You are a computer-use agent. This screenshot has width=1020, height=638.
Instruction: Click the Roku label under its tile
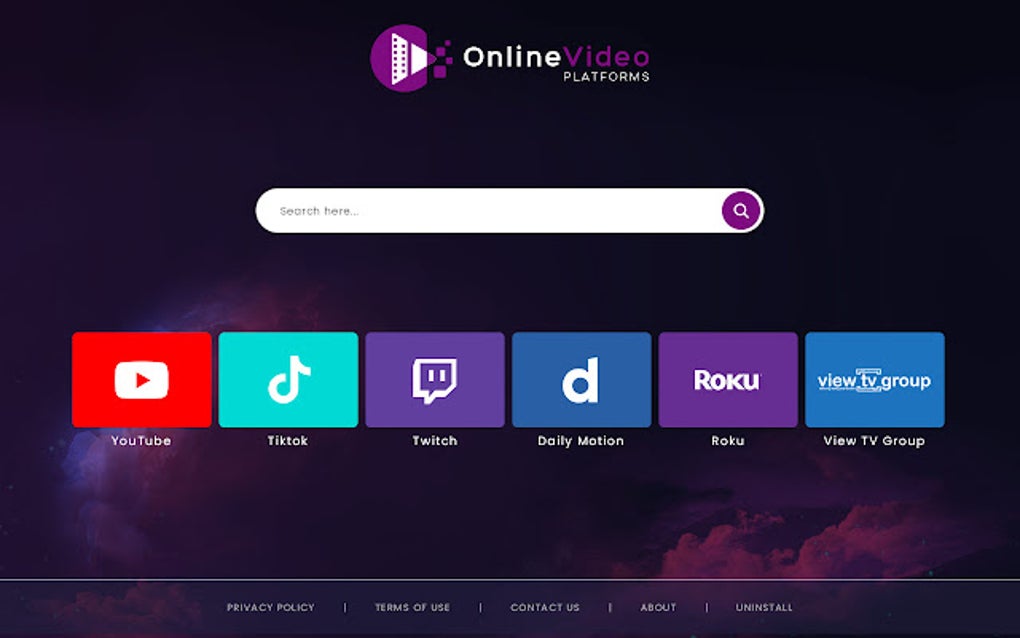click(729, 440)
